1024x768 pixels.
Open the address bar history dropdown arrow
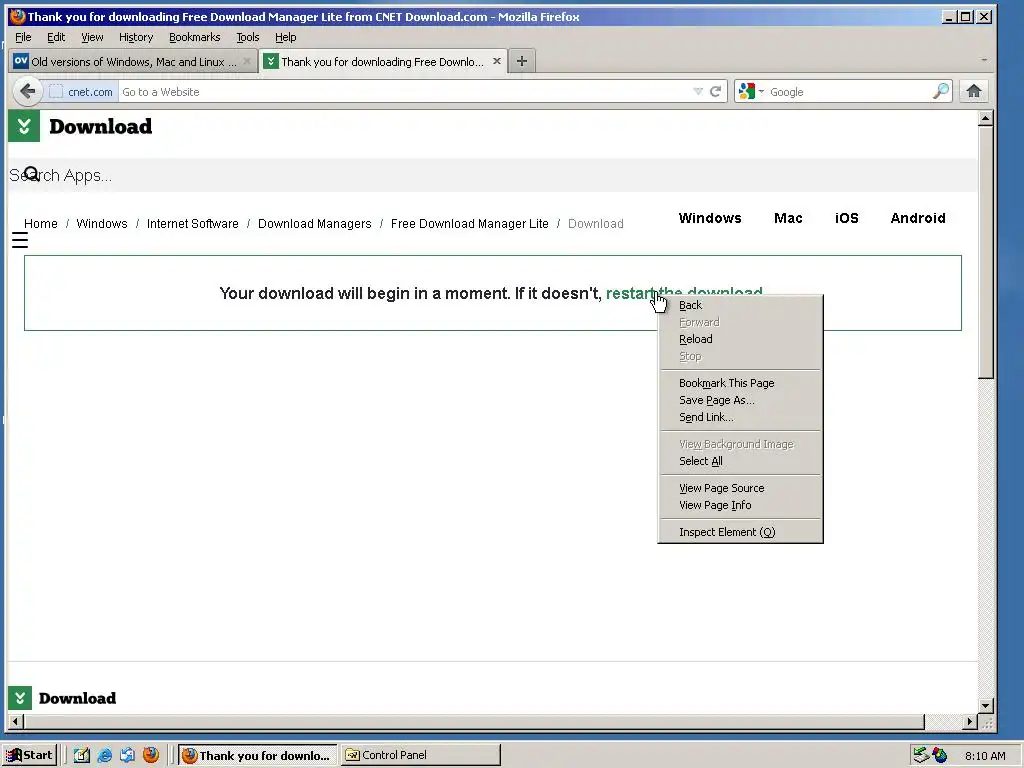tap(697, 91)
